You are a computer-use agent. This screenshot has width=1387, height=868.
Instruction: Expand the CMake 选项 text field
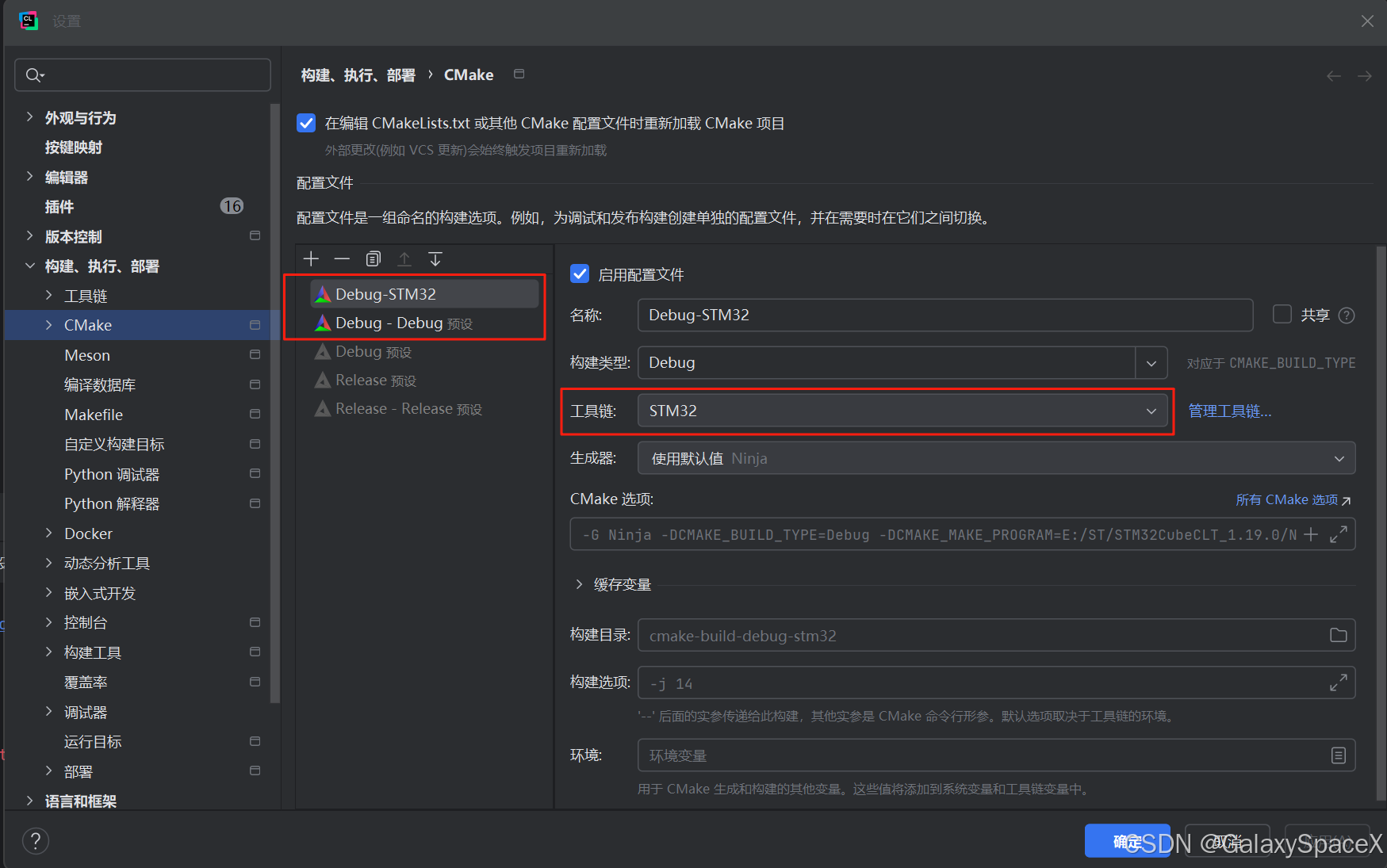point(1339,534)
